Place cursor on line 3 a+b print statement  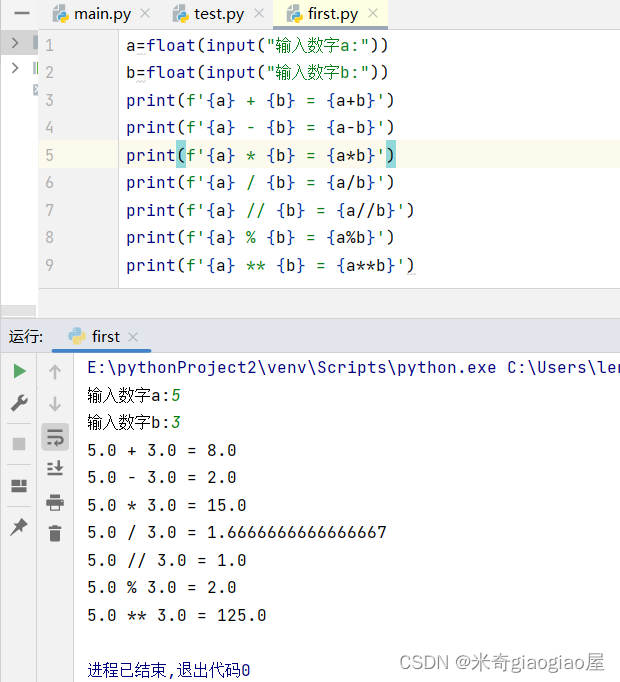[x=260, y=101]
